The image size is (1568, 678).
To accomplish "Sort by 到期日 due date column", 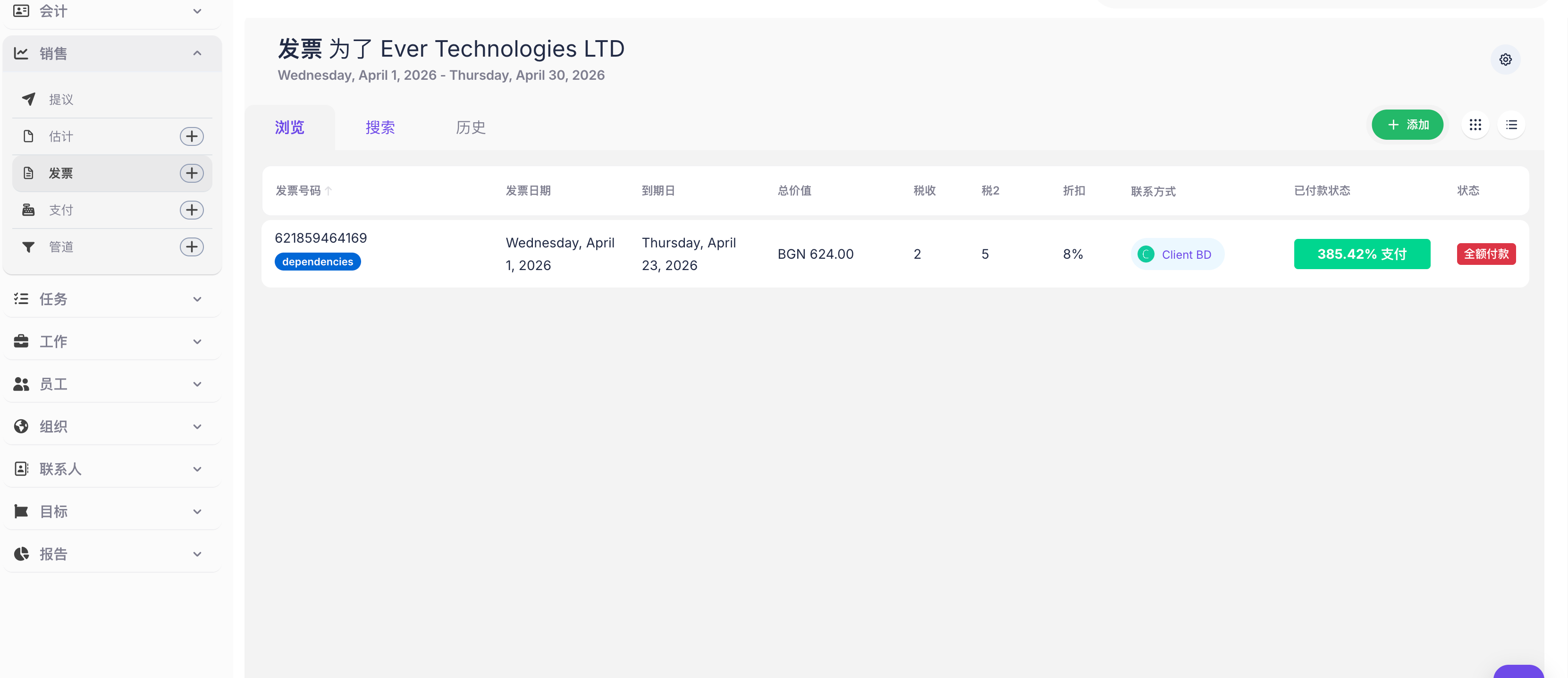I will pos(658,190).
